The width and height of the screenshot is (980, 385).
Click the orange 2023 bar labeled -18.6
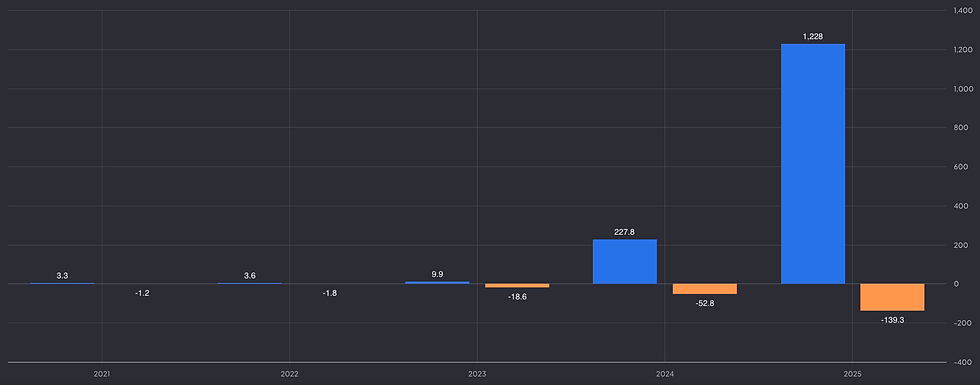click(517, 286)
